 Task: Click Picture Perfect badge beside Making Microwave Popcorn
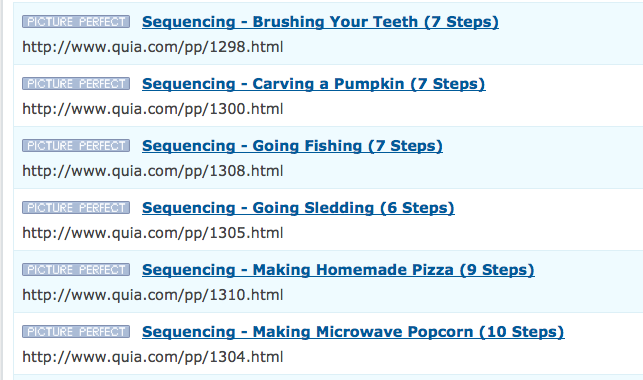click(76, 331)
